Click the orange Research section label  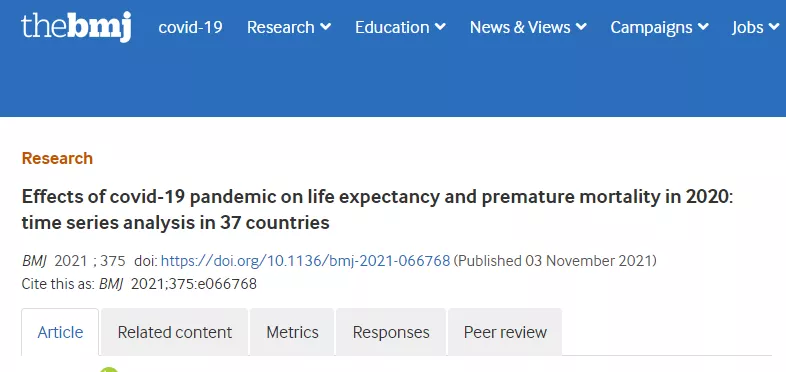point(57,158)
